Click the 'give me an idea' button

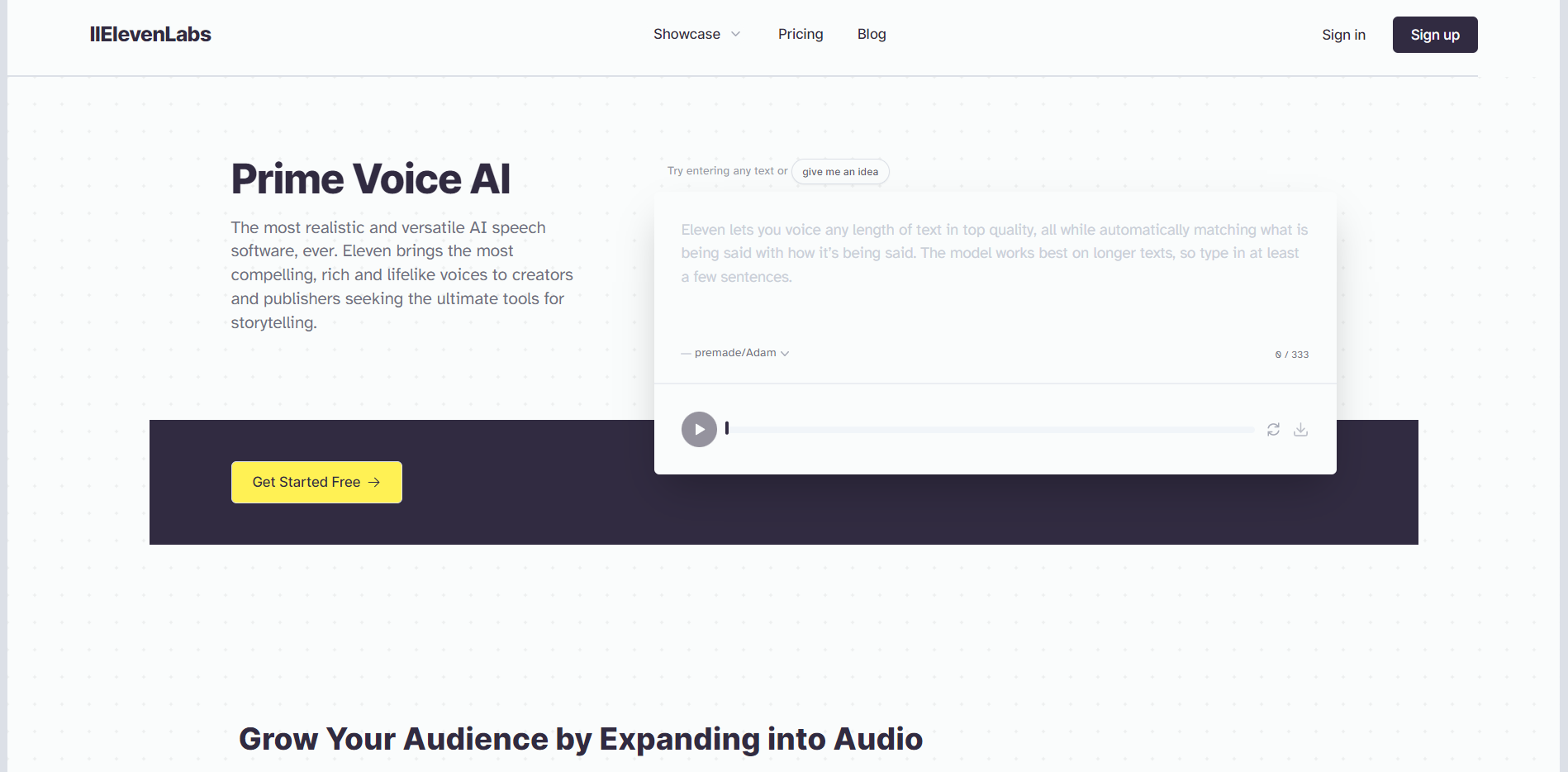click(839, 172)
